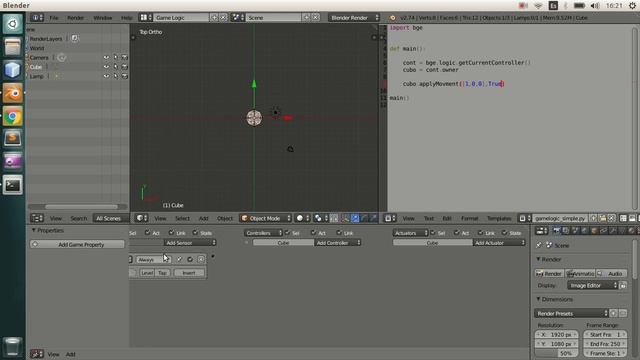Open the 3D view Select menu

click(182, 219)
